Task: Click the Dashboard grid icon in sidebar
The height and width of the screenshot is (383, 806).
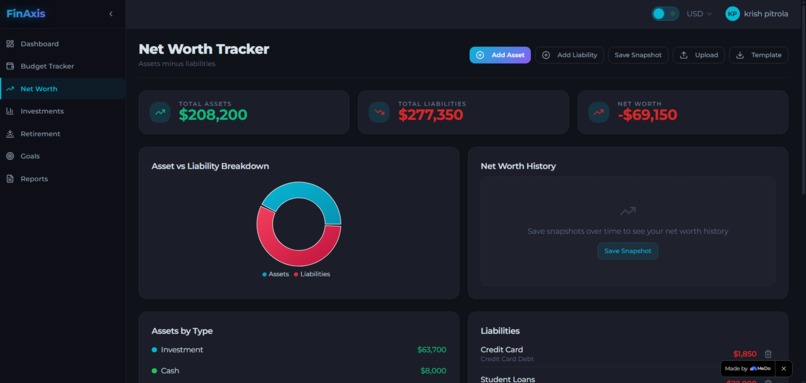Action: [10, 44]
